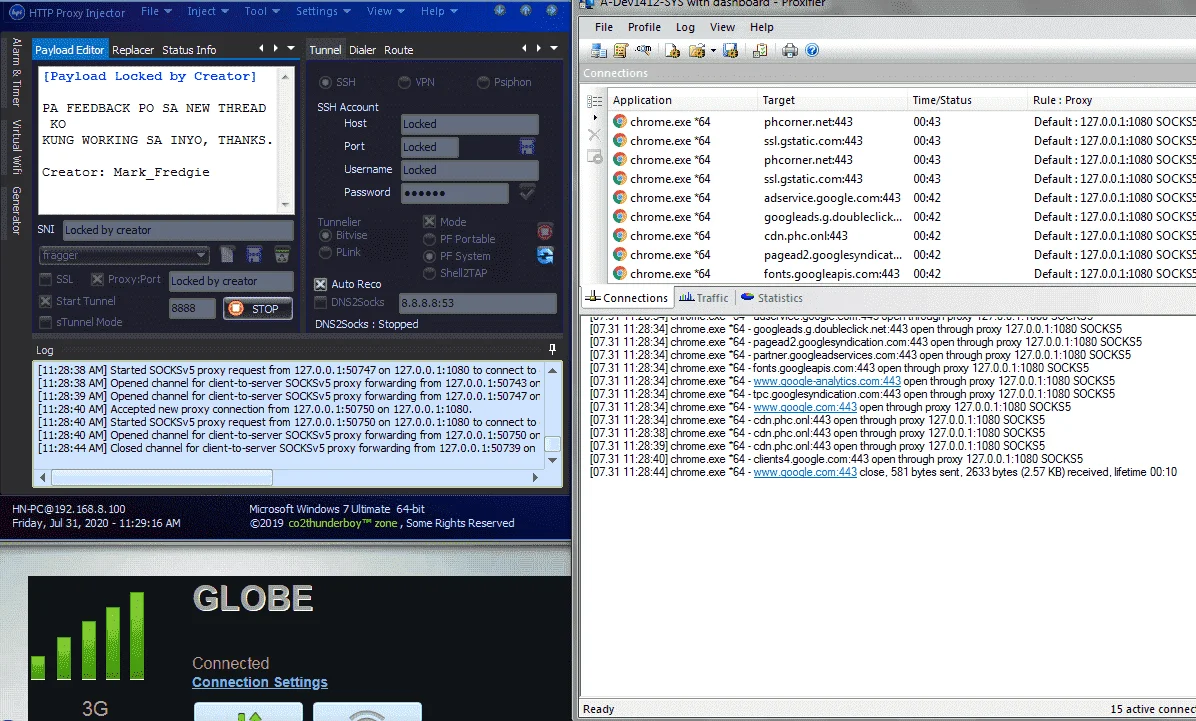Open Name Resolution (.com) icon in Proxifier
Image resolution: width=1196 pixels, height=721 pixels.
click(643, 50)
